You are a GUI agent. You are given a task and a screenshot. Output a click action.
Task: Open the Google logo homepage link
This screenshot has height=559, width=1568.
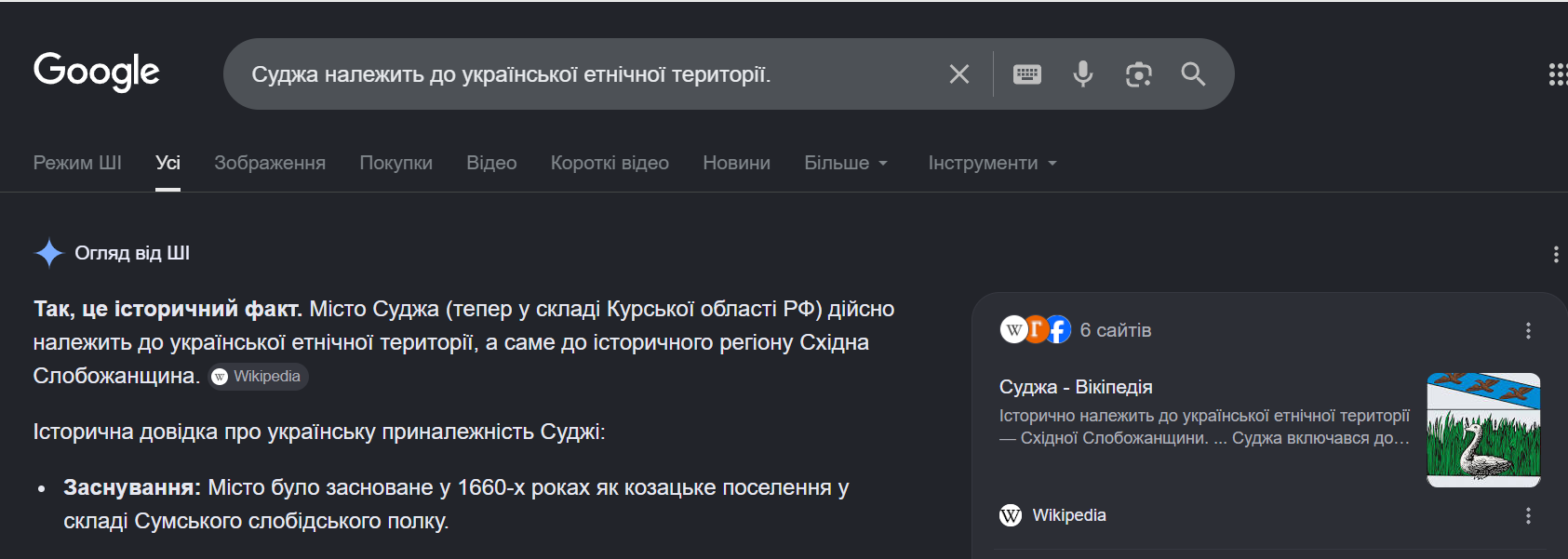[x=97, y=72]
